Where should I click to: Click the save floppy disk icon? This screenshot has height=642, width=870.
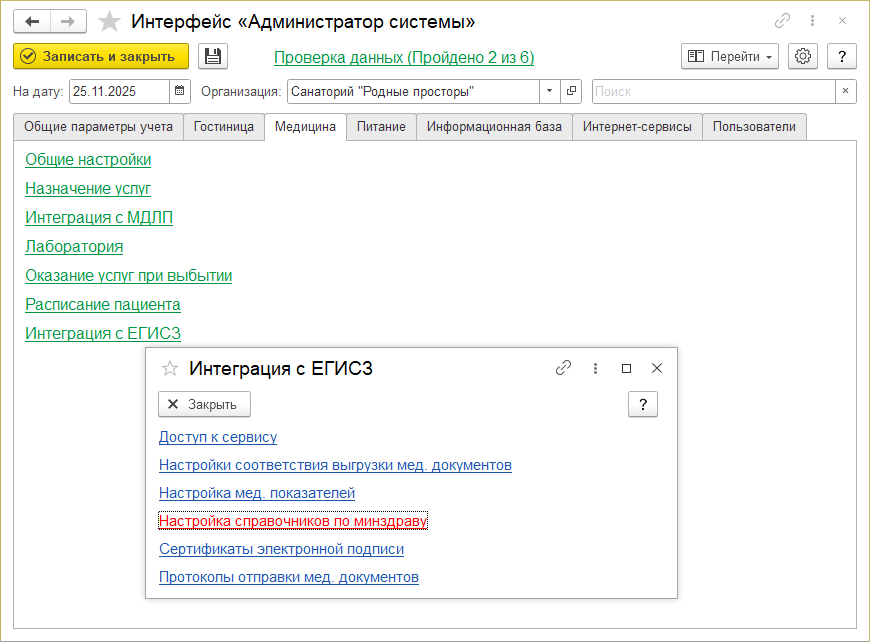point(213,56)
